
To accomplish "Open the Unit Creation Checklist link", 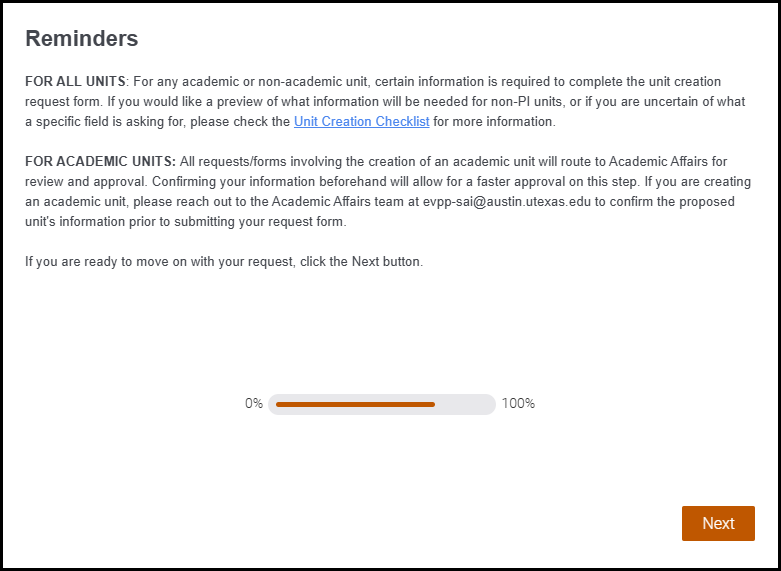I will point(361,122).
